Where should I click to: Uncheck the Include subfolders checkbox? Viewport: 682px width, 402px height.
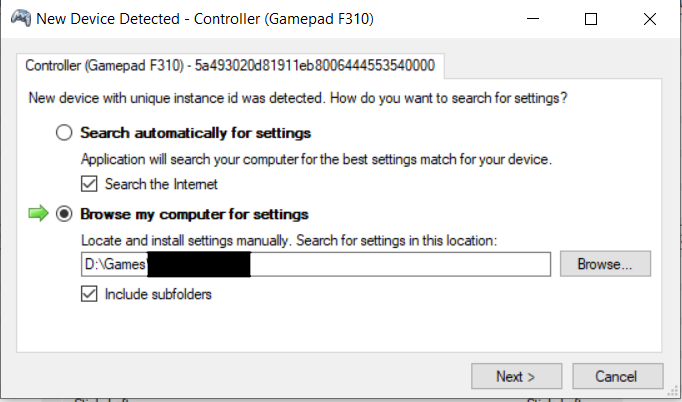[90, 294]
